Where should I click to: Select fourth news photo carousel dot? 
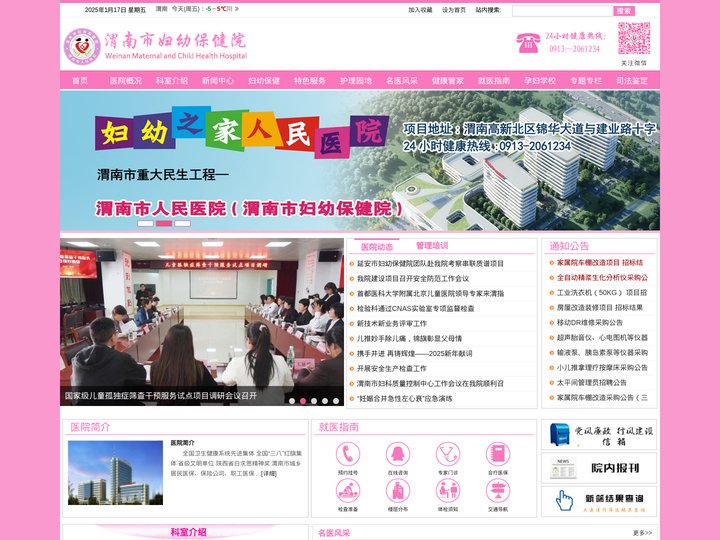325,401
